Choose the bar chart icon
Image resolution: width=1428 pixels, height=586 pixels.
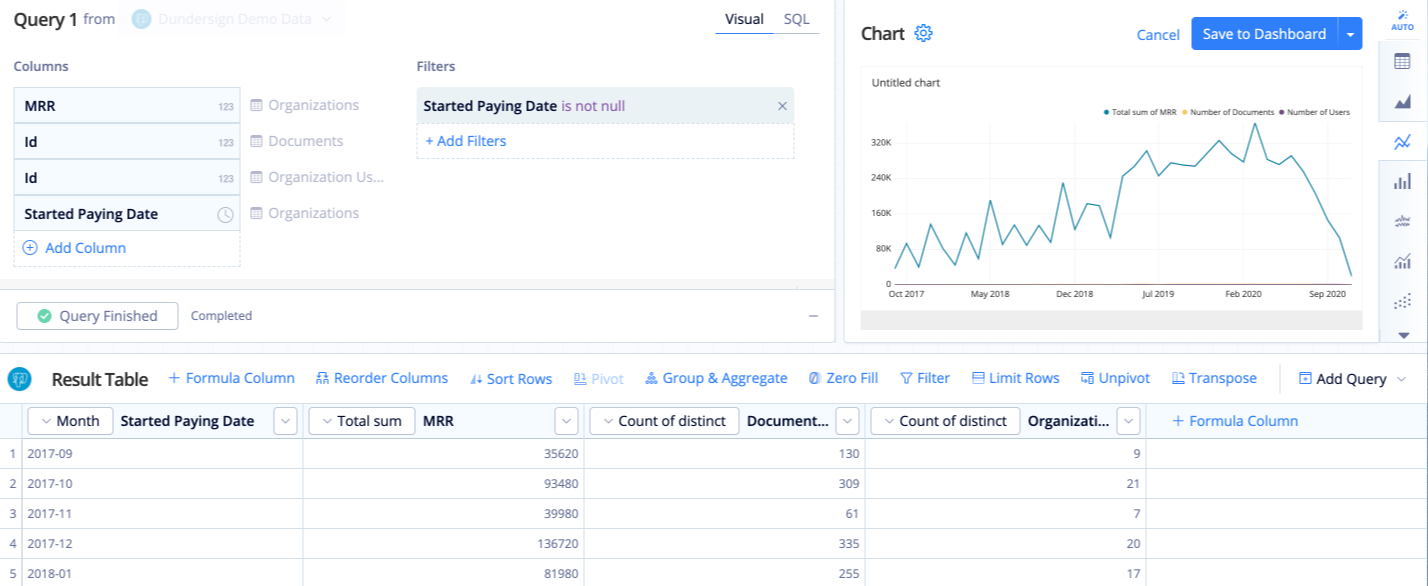(x=1402, y=181)
